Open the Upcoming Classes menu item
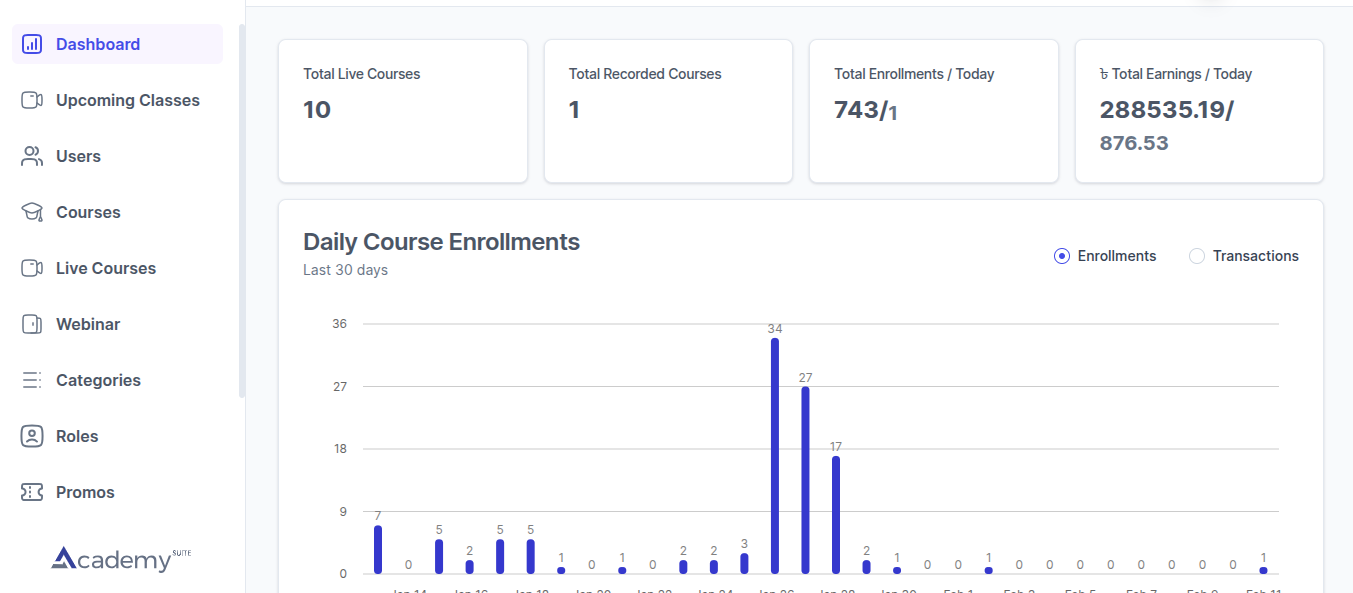Screen dimensions: 1353x593 (x=127, y=100)
